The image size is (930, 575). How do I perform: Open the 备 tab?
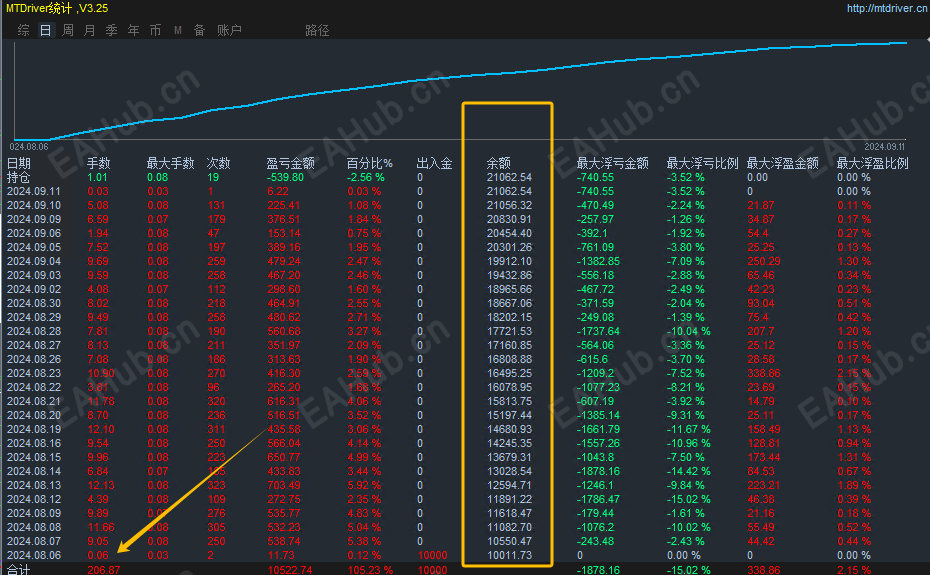pos(199,30)
